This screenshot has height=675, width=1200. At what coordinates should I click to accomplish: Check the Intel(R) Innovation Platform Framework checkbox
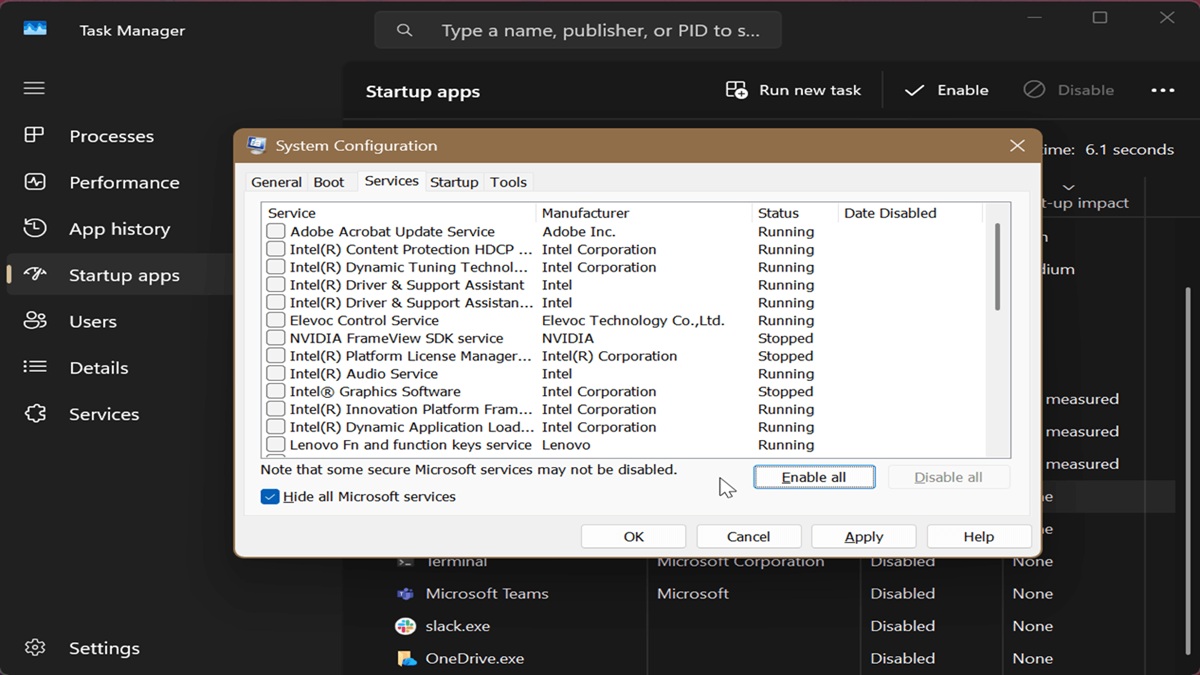[x=275, y=409]
